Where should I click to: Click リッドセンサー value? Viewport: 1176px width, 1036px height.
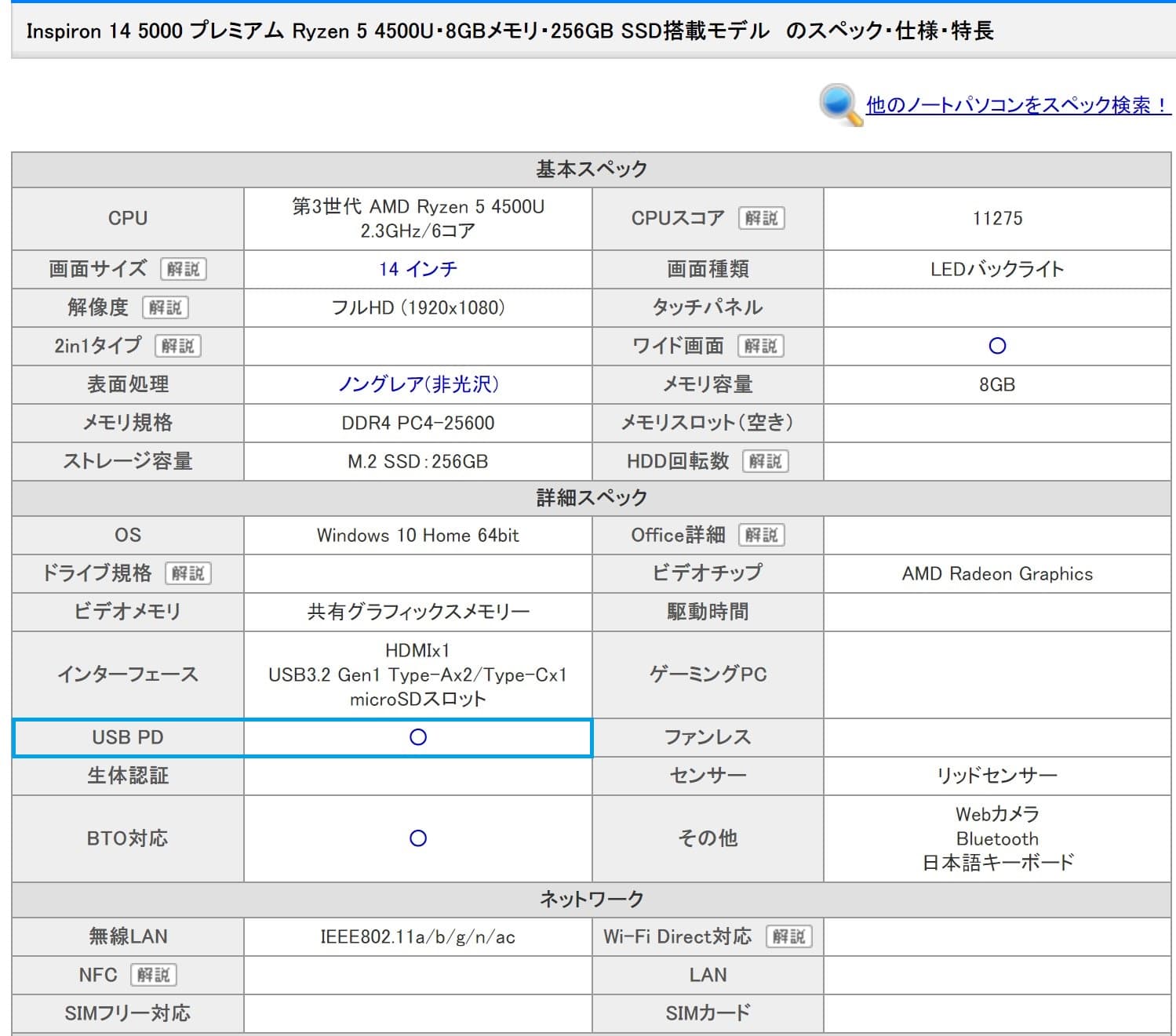click(x=997, y=776)
